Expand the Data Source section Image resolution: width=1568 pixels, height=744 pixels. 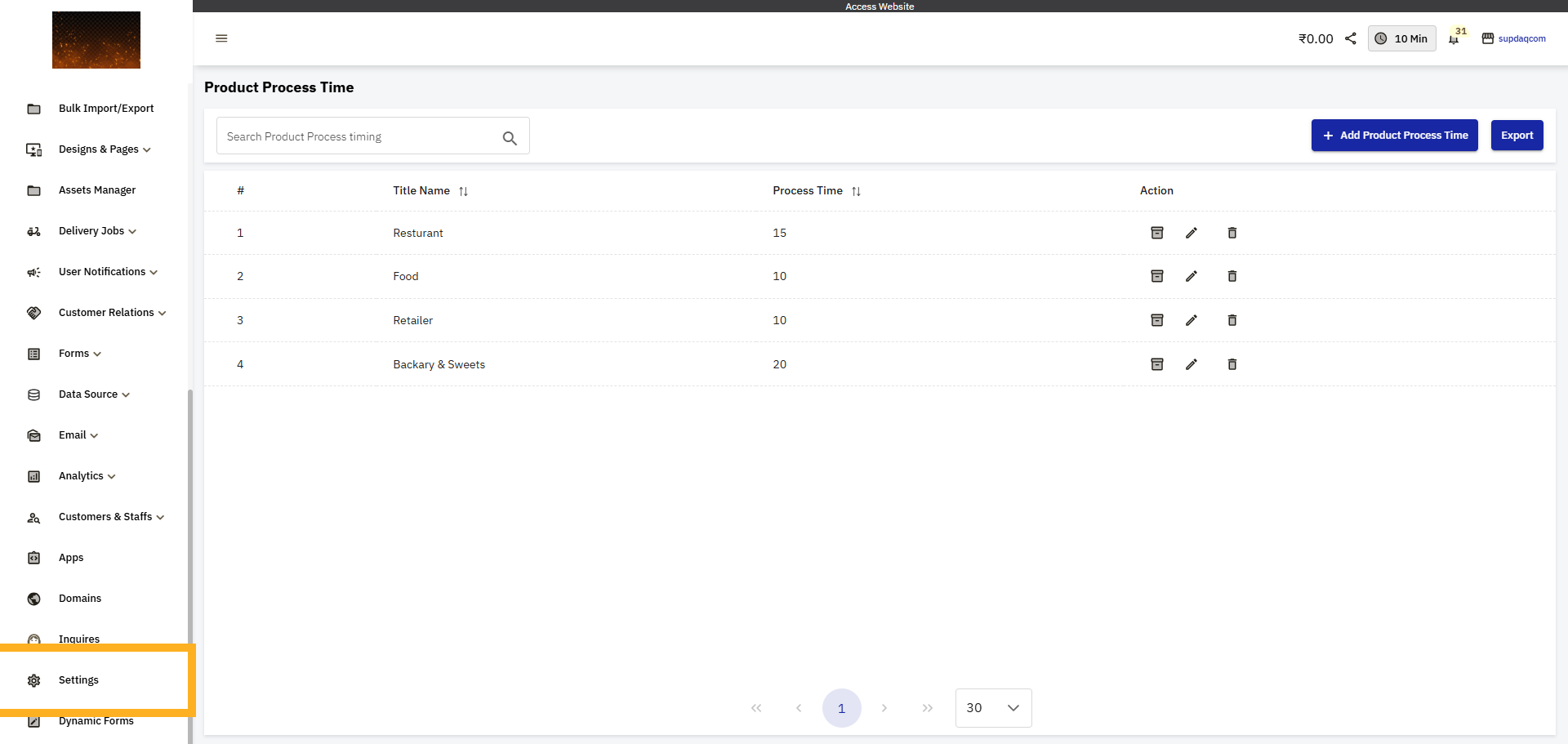[x=88, y=394]
